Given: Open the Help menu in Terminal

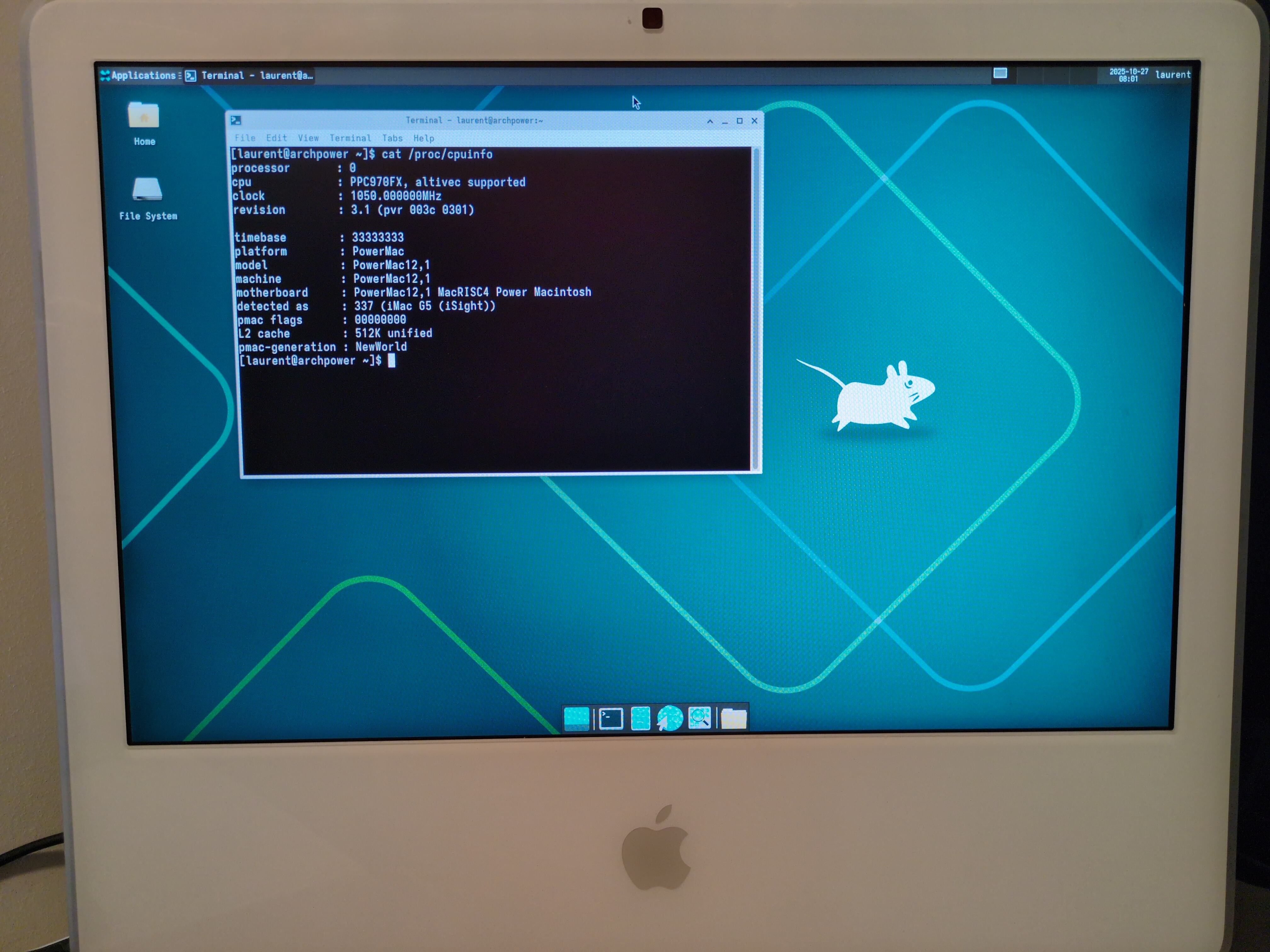Looking at the screenshot, I should pyautogui.click(x=424, y=138).
